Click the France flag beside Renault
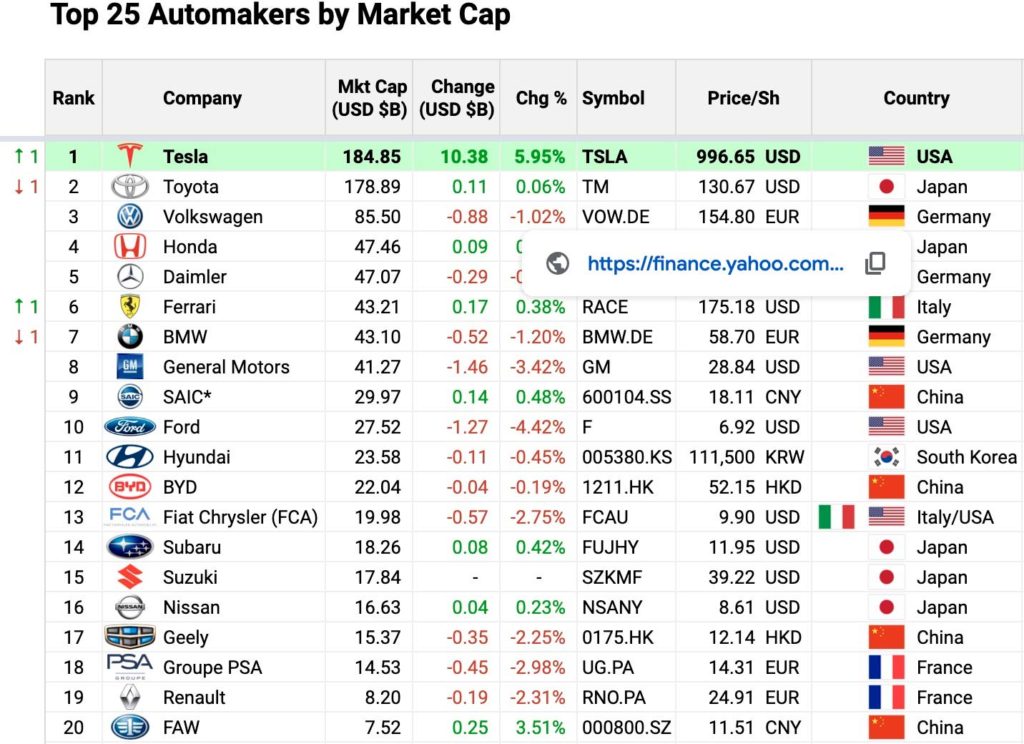This screenshot has height=744, width=1024. point(886,697)
